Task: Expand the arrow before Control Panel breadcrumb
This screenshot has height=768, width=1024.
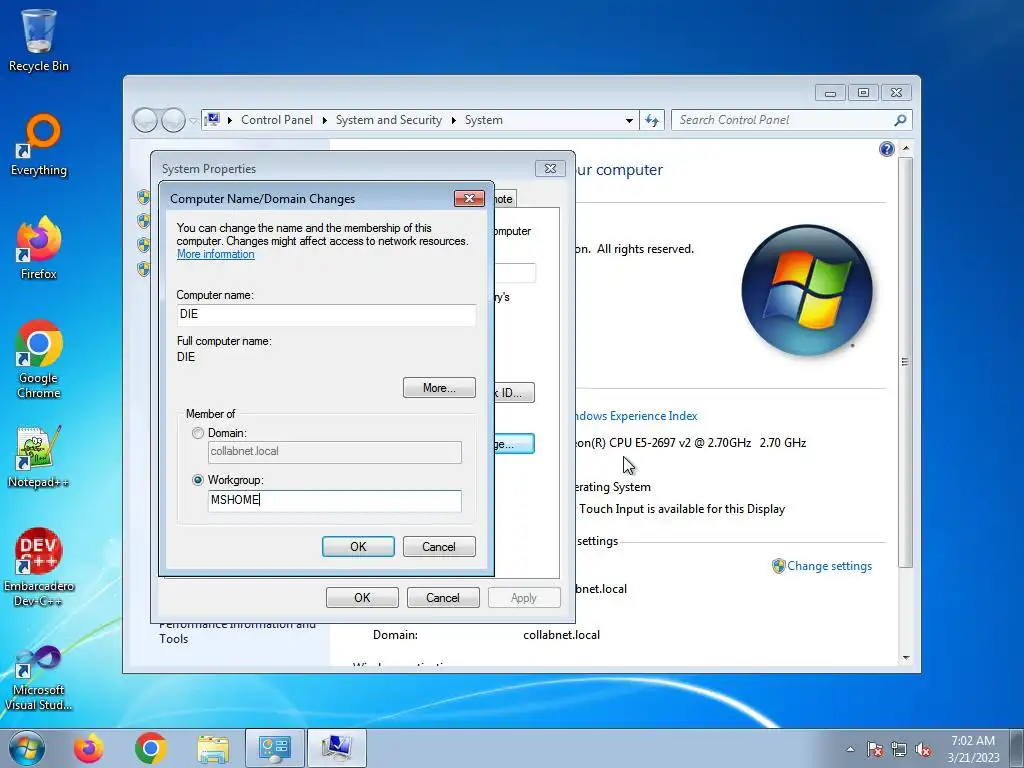Action: click(x=230, y=120)
